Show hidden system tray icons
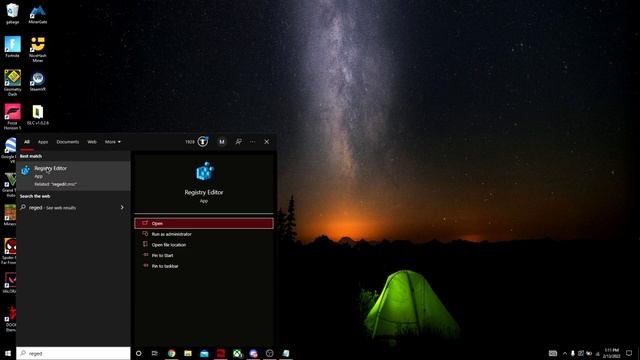 565,353
